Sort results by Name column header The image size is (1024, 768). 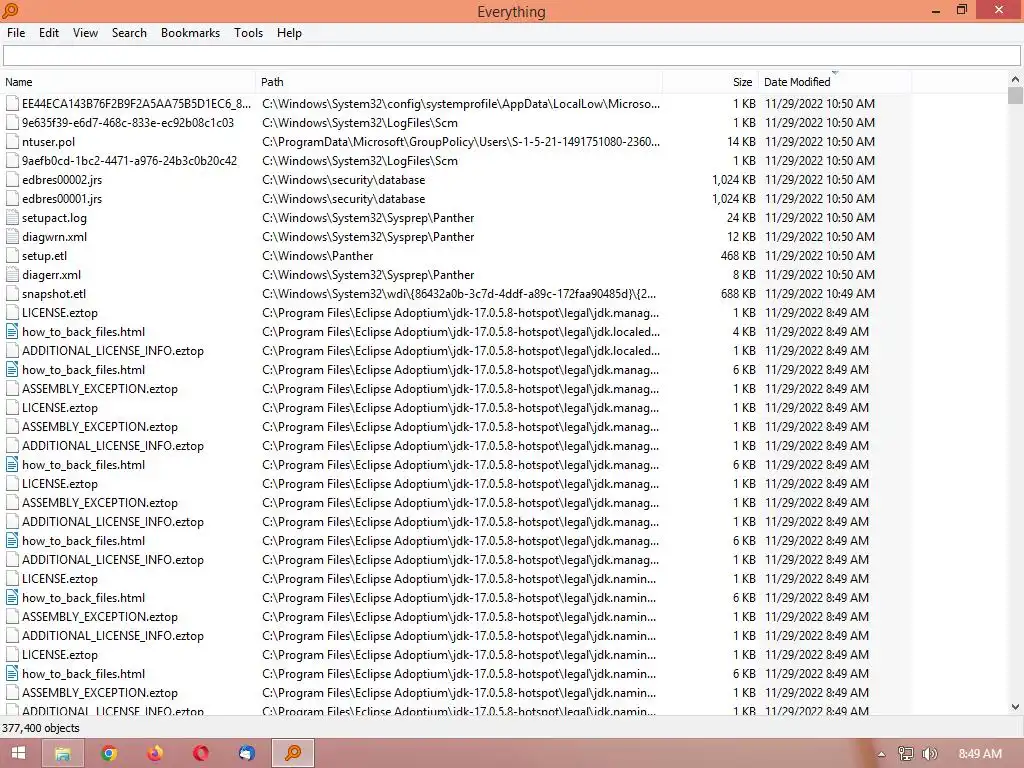coord(128,82)
